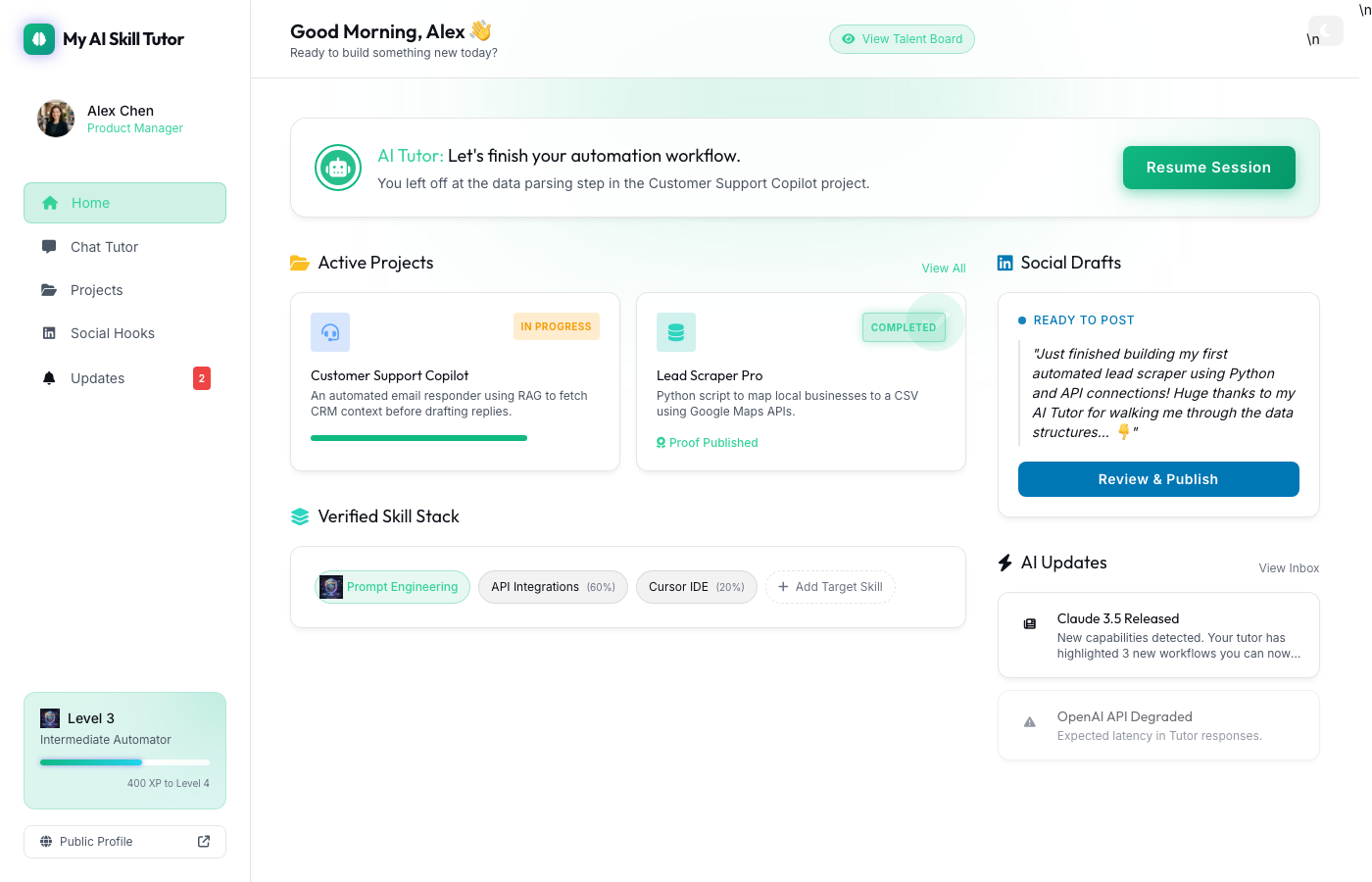Click the lightning bolt beside AI Updates
Image resolution: width=1372 pixels, height=882 pixels.
(1004, 562)
